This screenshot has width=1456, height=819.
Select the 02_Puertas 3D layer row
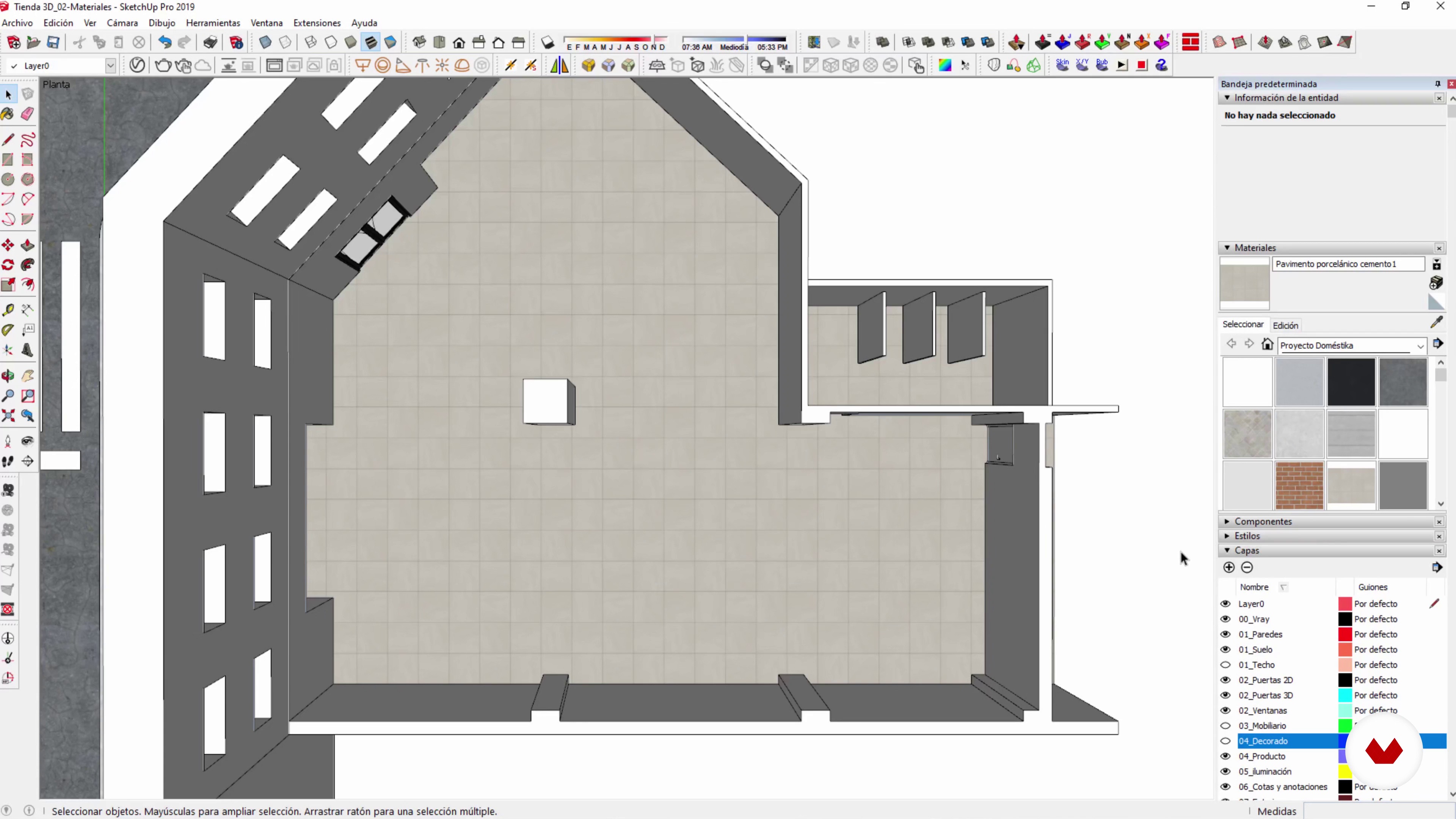1333,695
